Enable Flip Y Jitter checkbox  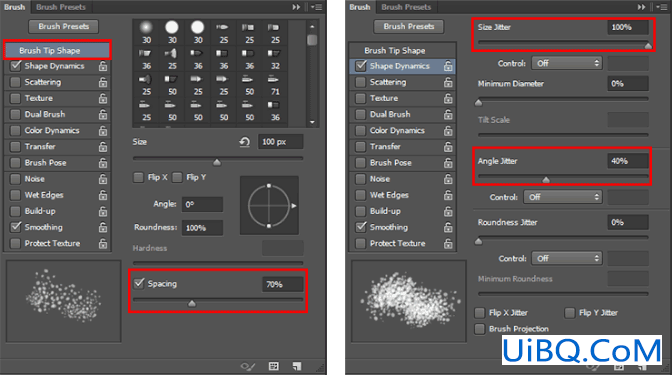pyautogui.click(x=570, y=313)
